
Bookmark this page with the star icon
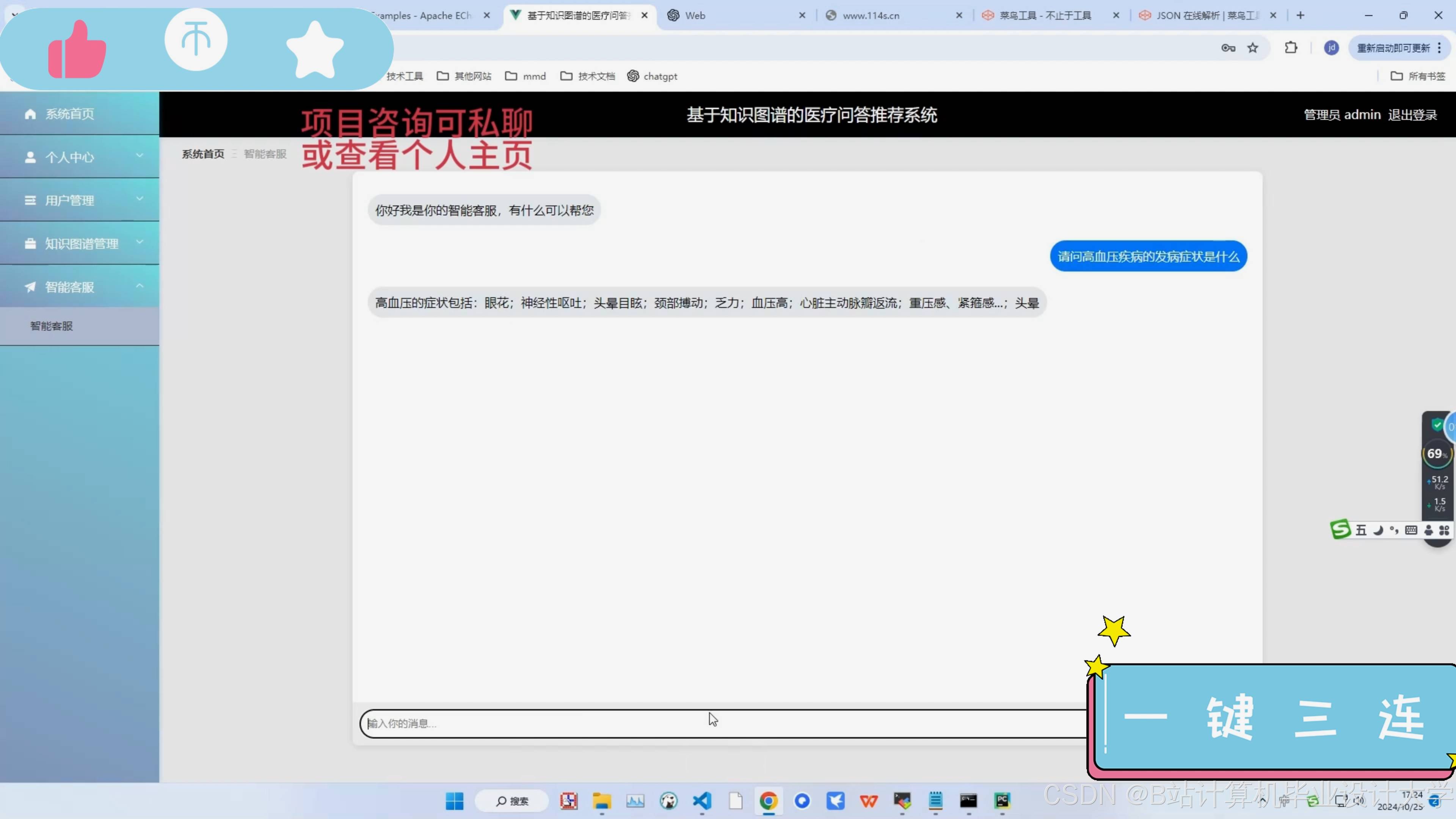1253,48
